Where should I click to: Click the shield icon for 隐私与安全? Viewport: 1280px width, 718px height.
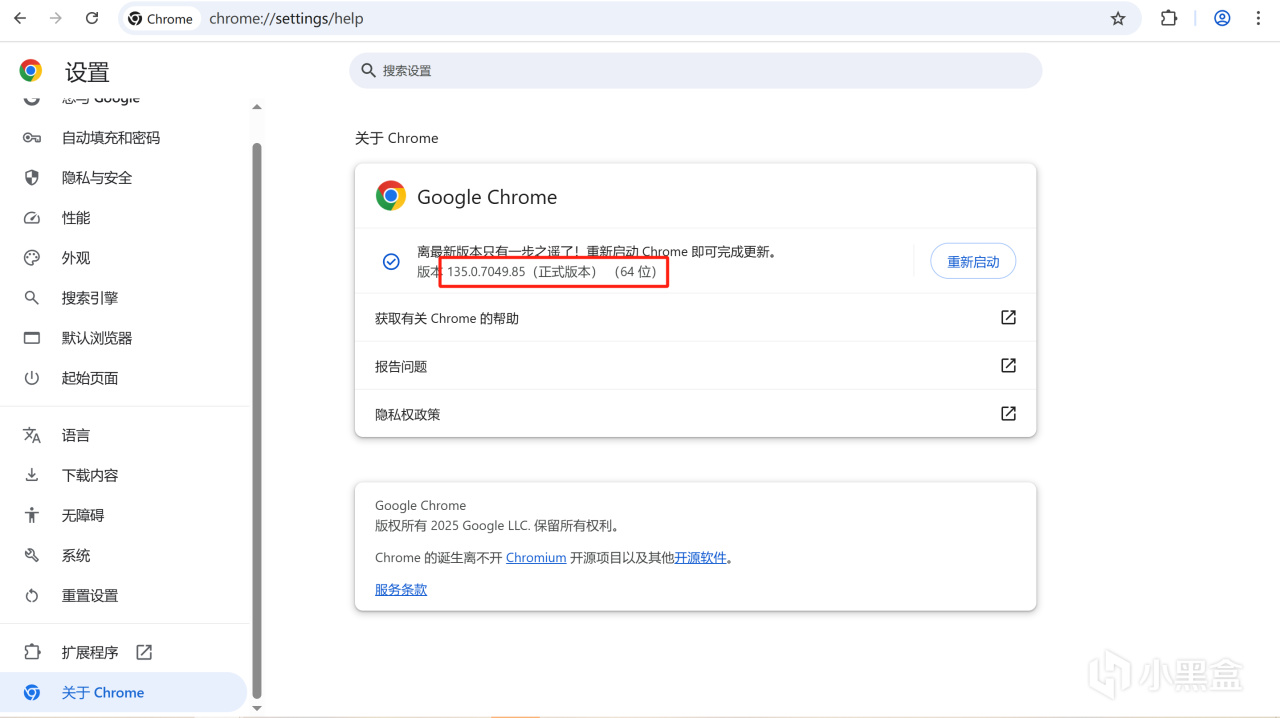32,178
